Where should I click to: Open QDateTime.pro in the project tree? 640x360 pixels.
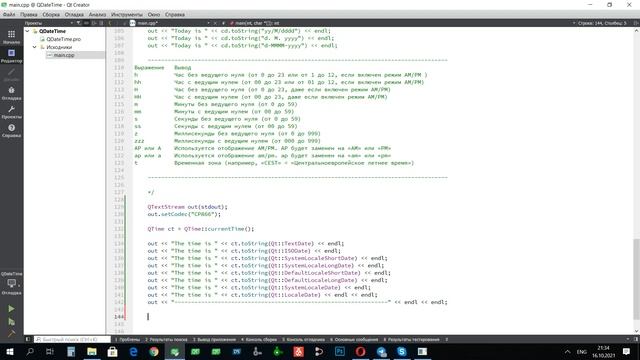[63, 39]
